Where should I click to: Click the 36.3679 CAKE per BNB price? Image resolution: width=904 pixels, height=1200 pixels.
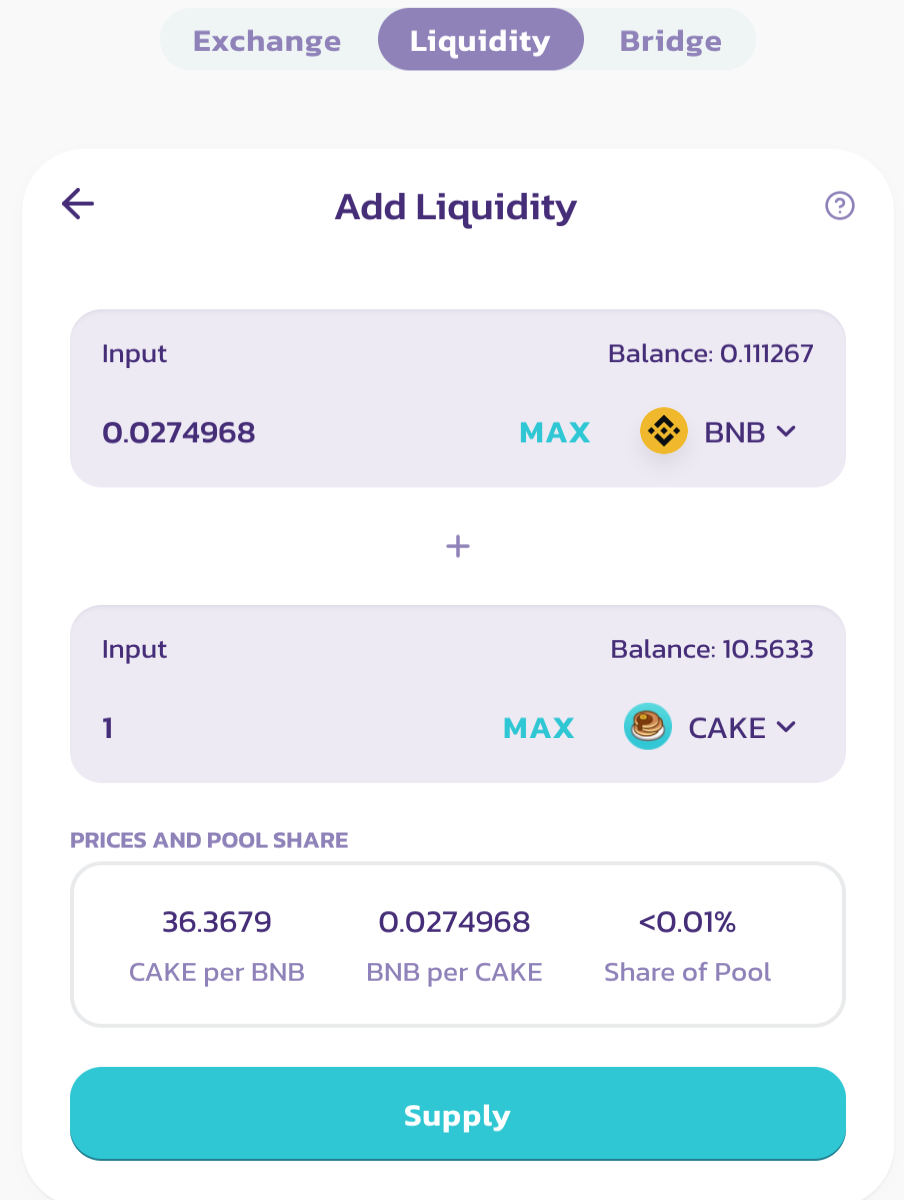(217, 922)
